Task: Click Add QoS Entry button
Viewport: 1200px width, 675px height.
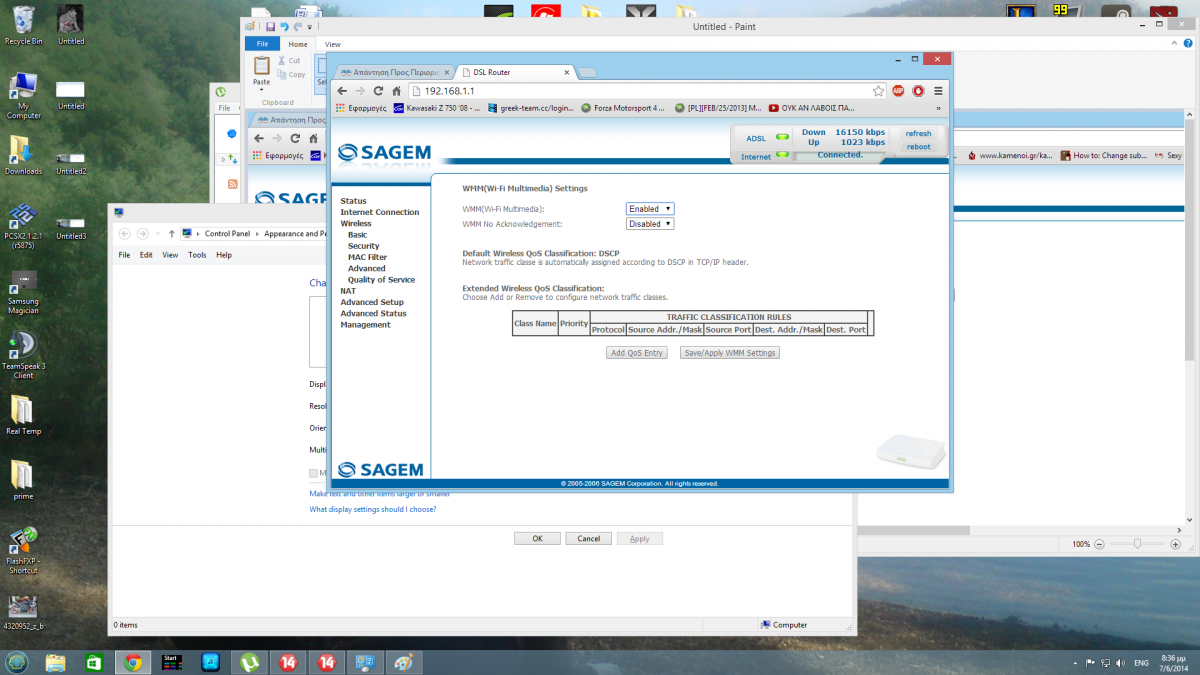Action: (637, 353)
